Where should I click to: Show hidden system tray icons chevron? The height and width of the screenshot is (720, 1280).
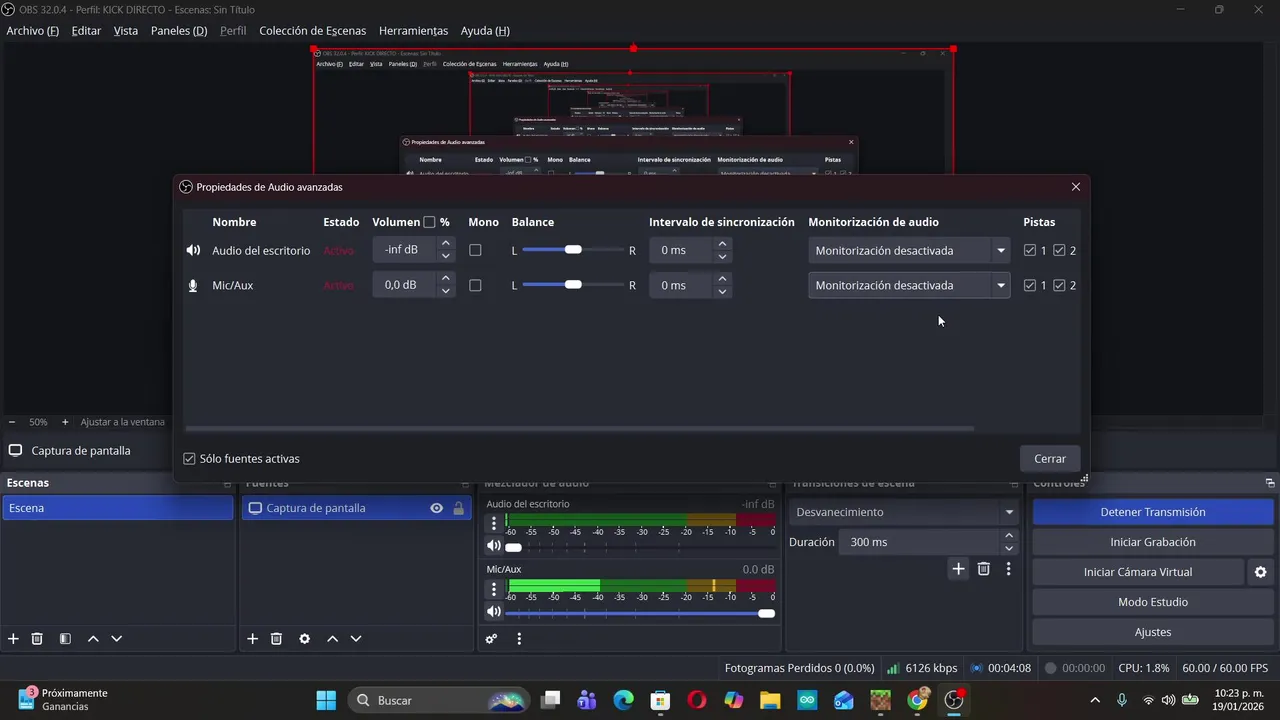1095,700
